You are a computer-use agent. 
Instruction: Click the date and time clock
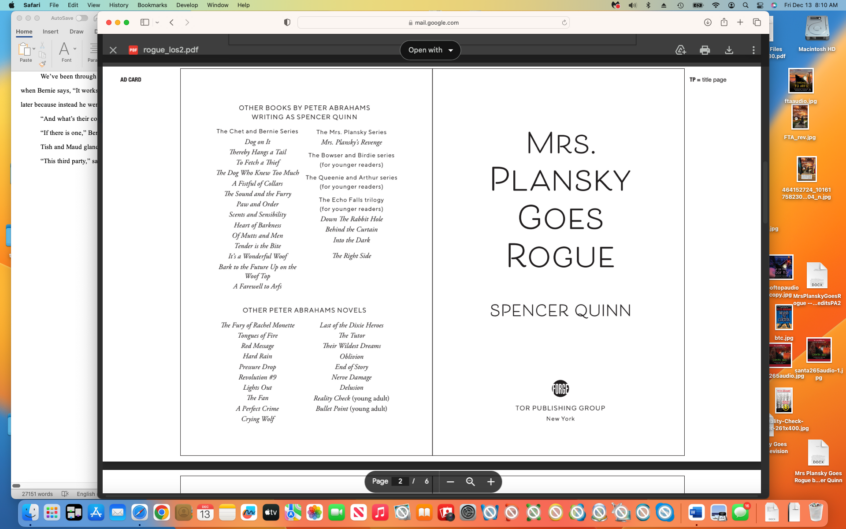tap(810, 5)
